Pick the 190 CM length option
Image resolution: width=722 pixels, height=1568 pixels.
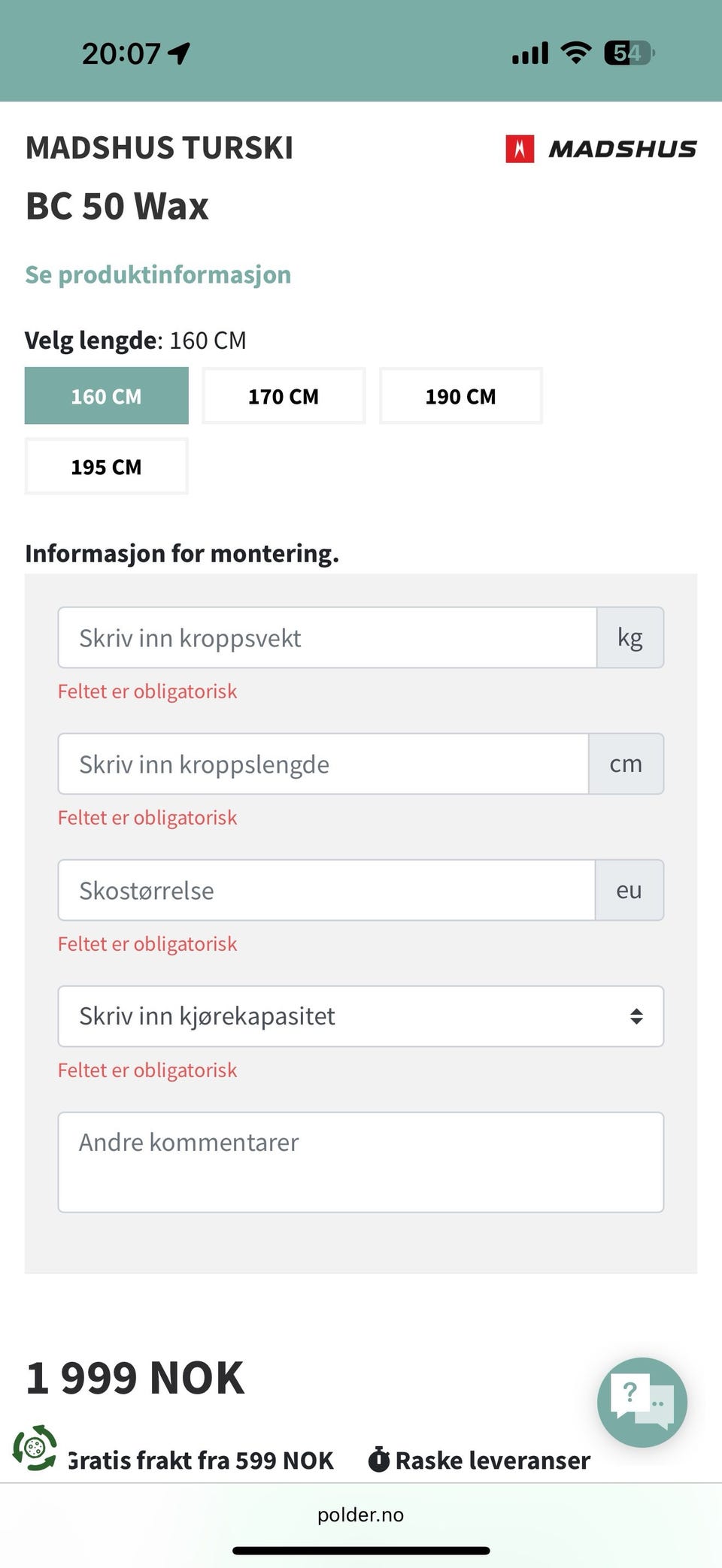point(460,396)
